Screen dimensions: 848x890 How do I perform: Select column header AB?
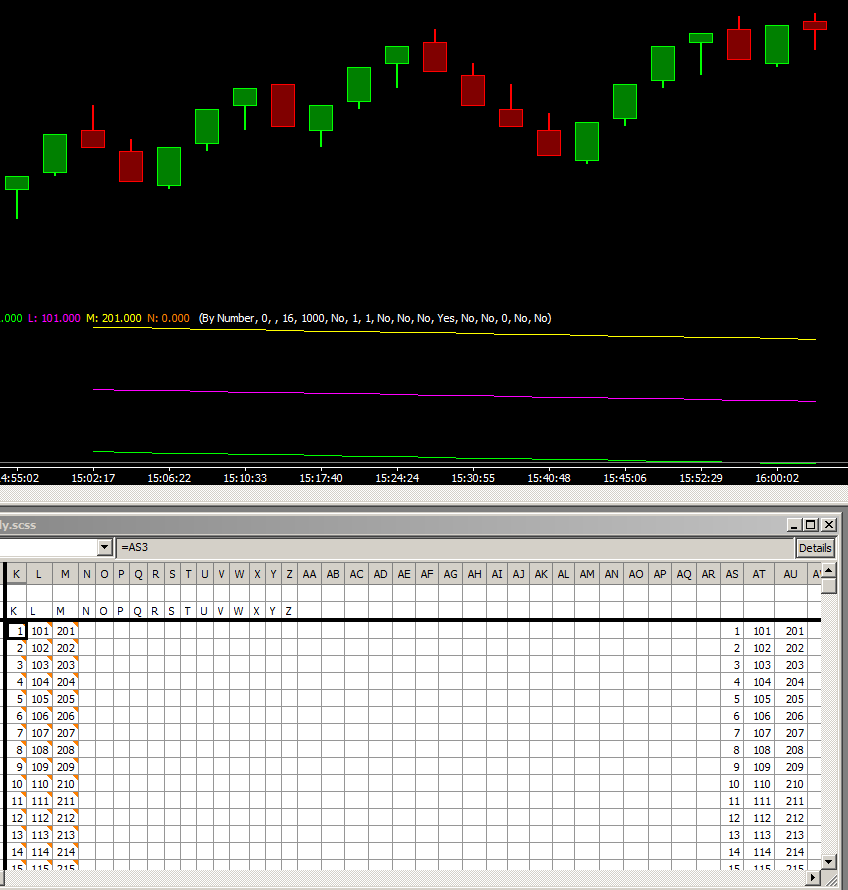[x=333, y=574]
